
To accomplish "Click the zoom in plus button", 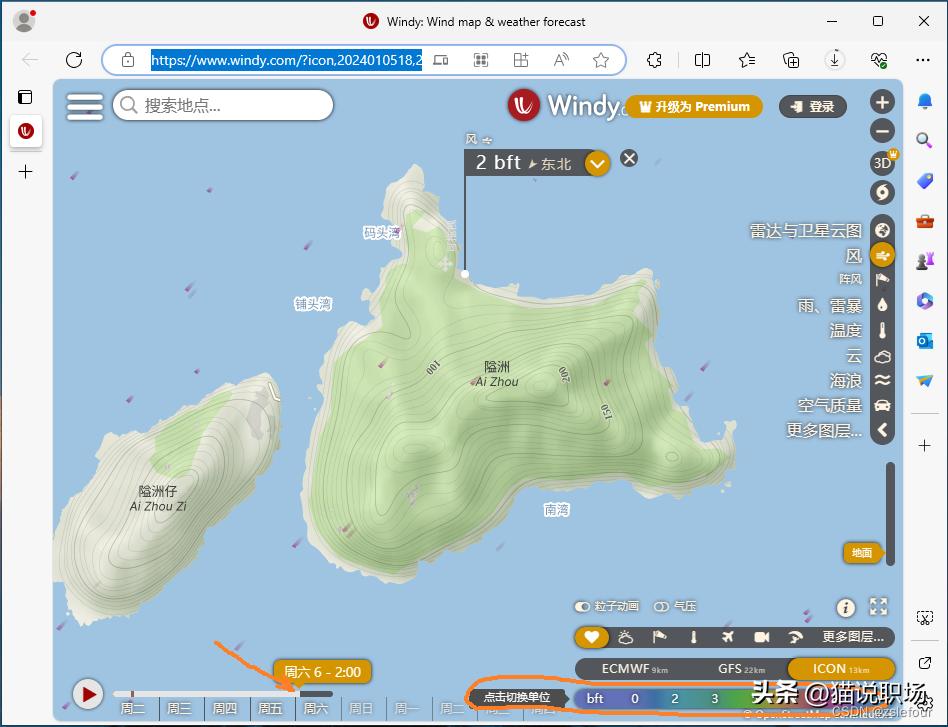I will [x=882, y=102].
